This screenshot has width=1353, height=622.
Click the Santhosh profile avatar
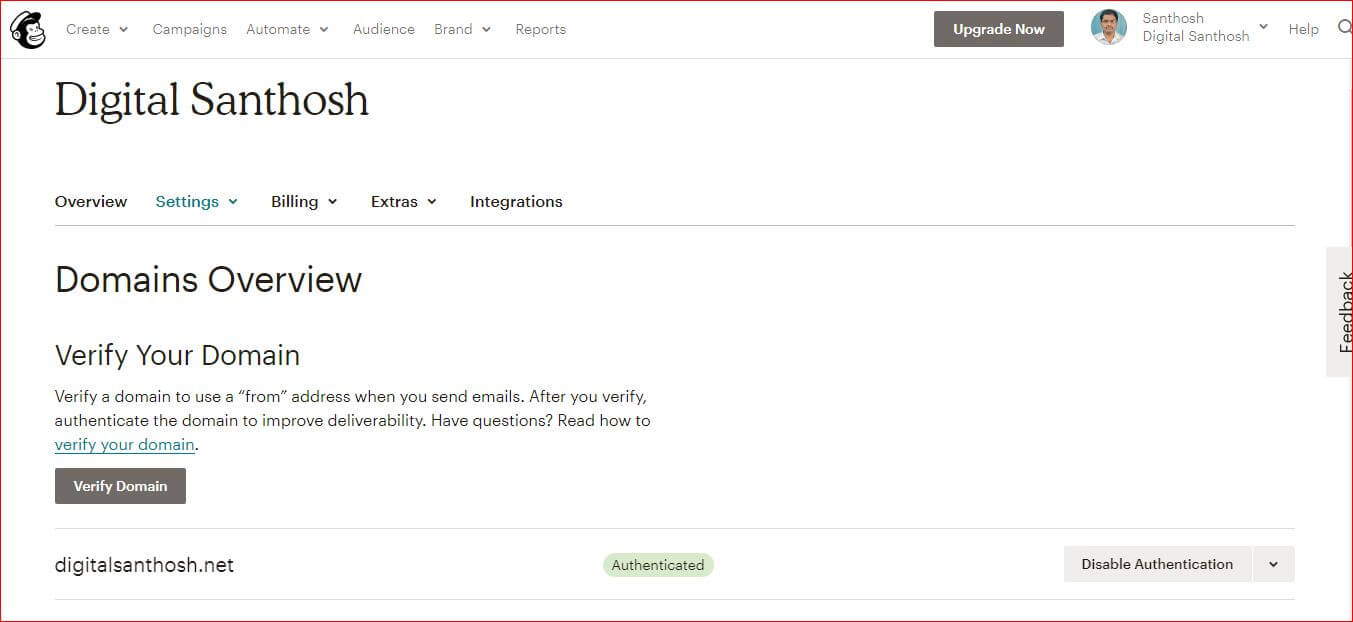coord(1108,28)
